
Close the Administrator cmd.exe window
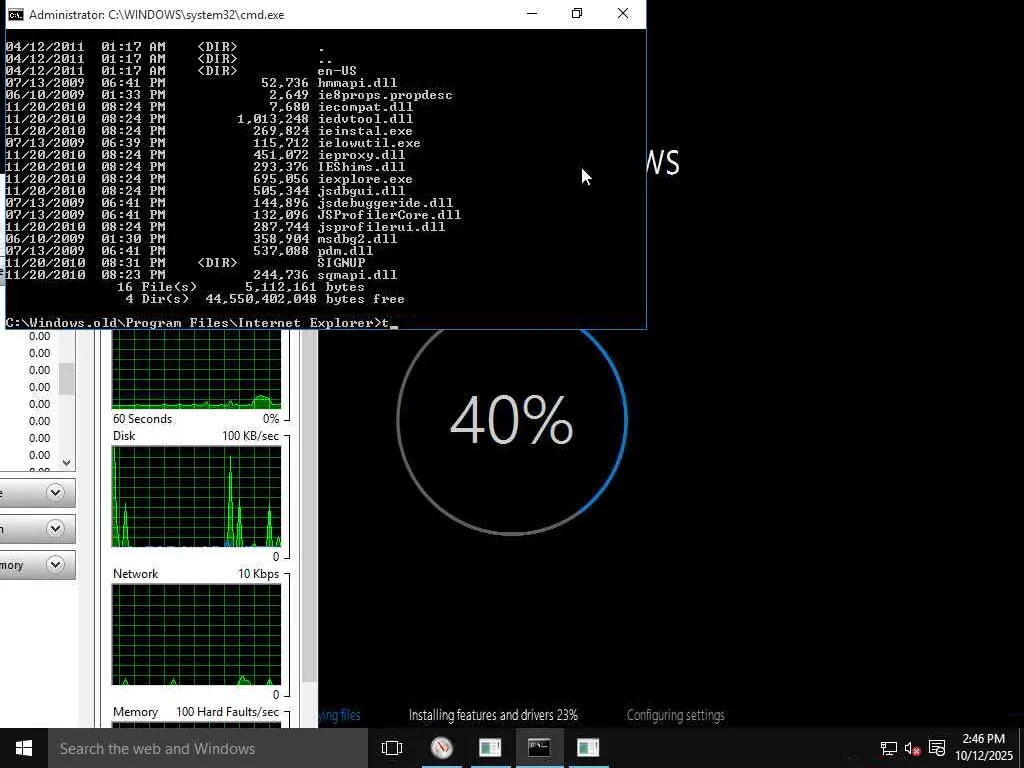[x=623, y=14]
